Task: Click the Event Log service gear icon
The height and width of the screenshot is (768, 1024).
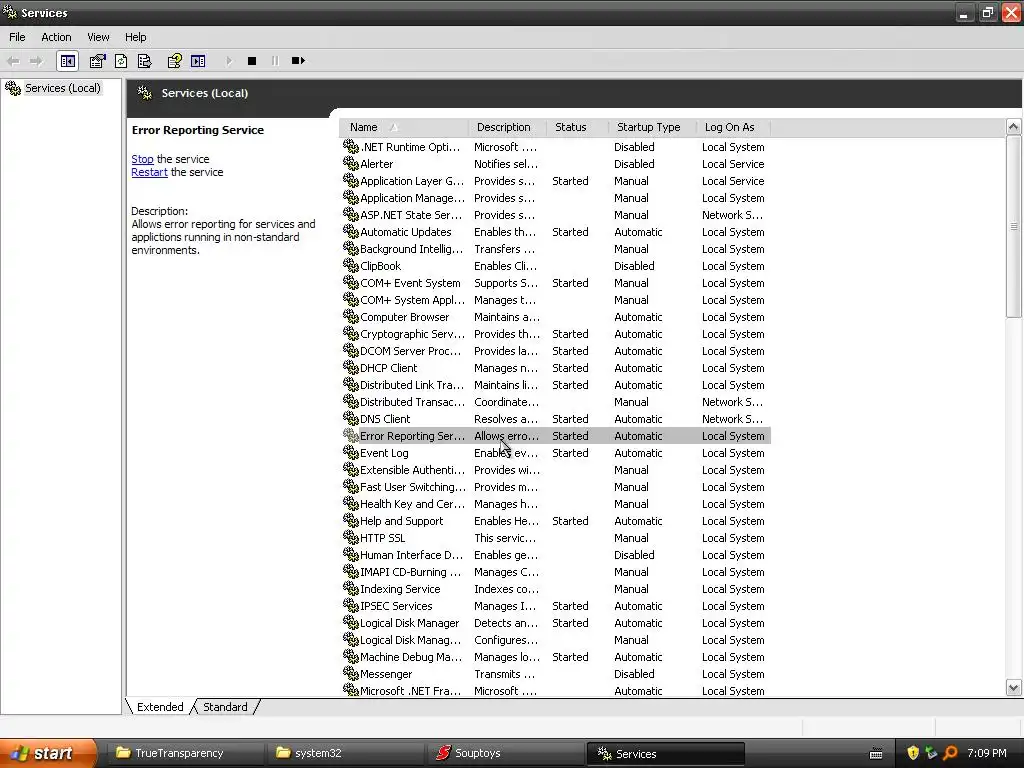Action: (x=351, y=452)
